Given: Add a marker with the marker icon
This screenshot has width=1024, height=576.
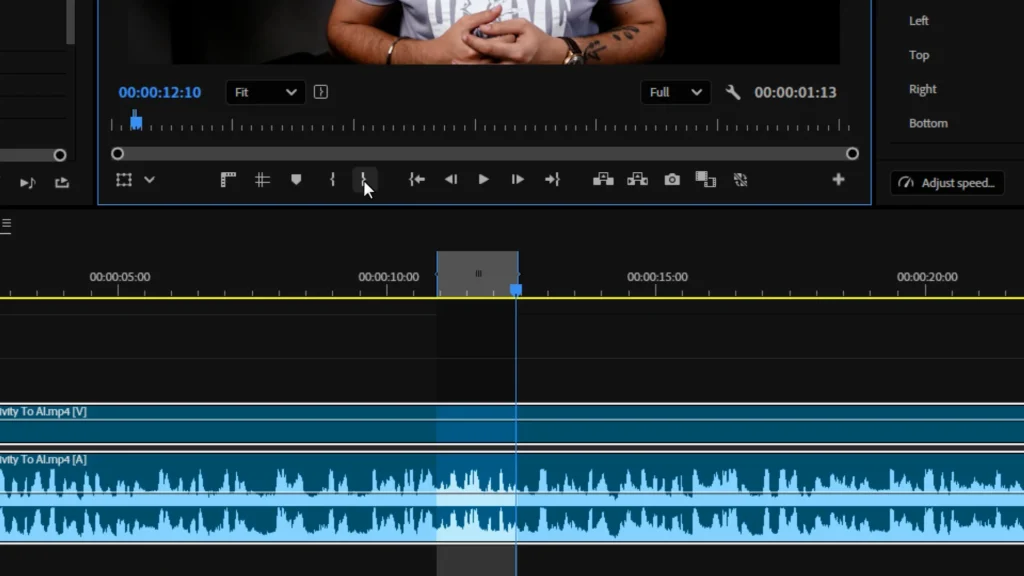Looking at the screenshot, I should [x=296, y=180].
